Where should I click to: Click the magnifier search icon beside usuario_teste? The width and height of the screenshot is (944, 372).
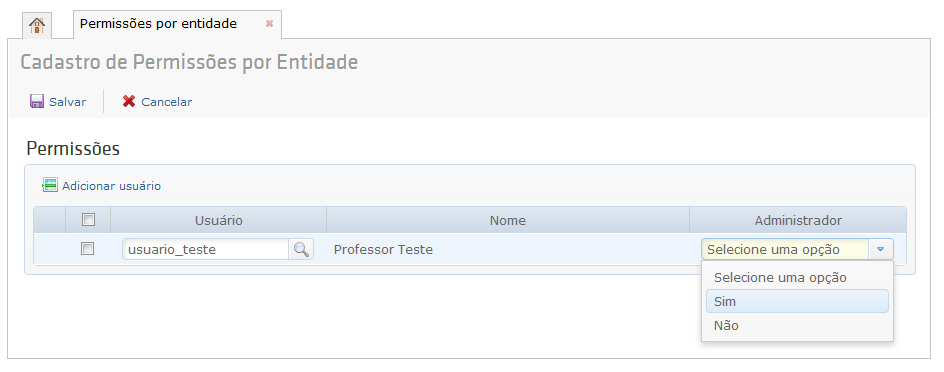pos(301,249)
